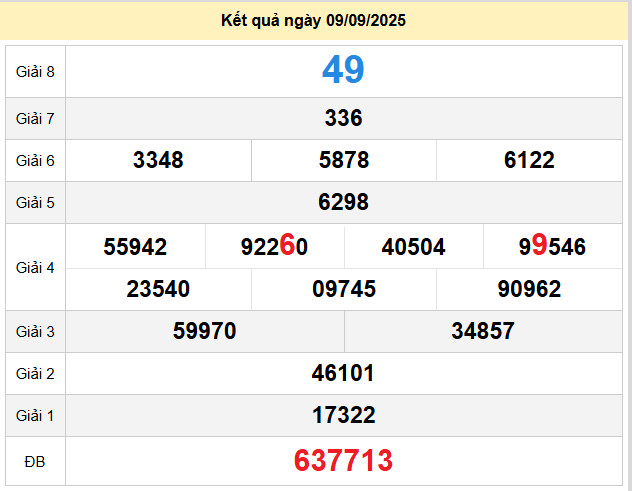Image resolution: width=632 pixels, height=491 pixels.
Task: Select Giải 6 number 3348
Action: point(158,160)
